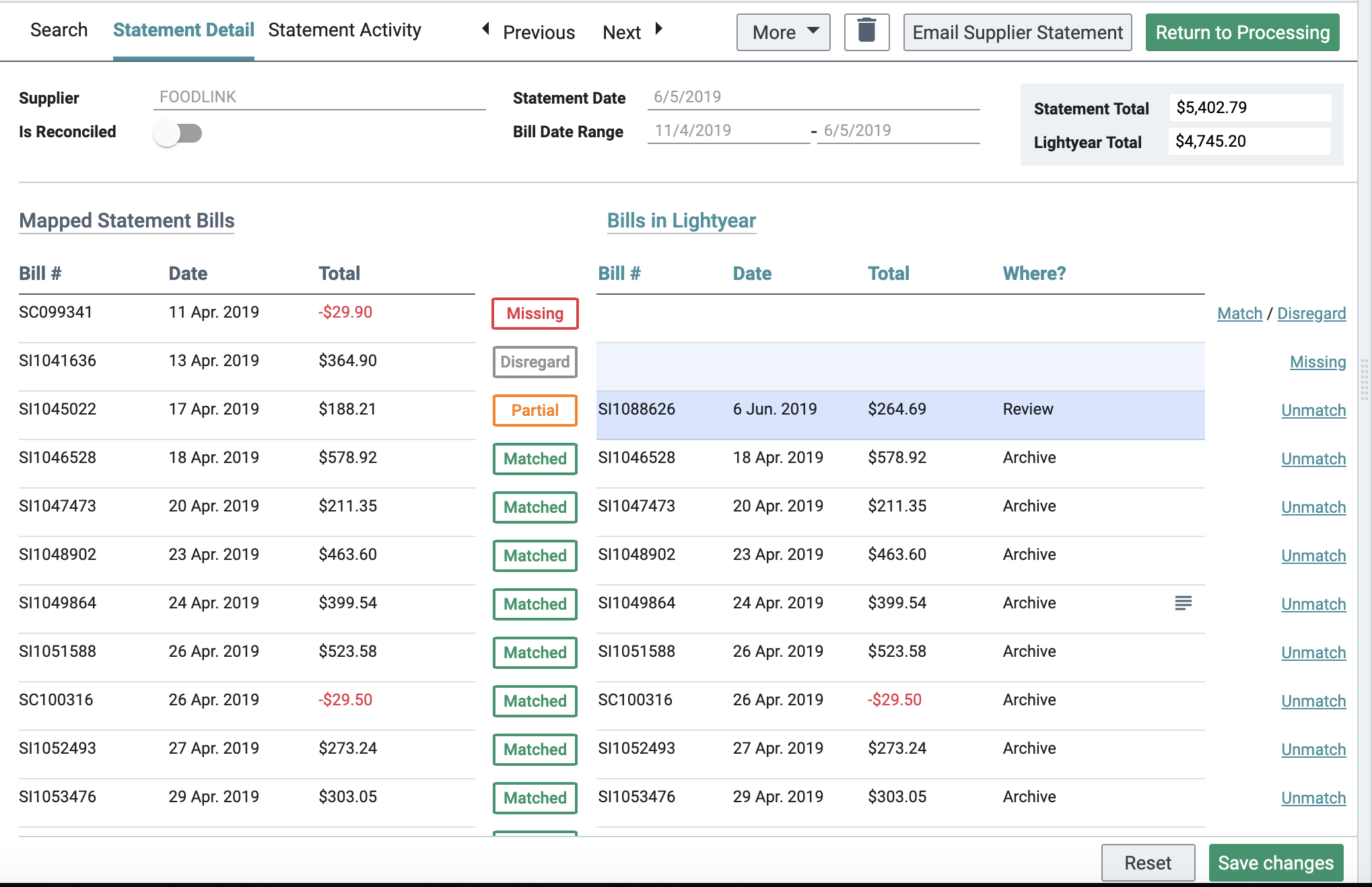Sort by Where? column header
Viewport: 1372px width, 887px height.
click(1034, 273)
